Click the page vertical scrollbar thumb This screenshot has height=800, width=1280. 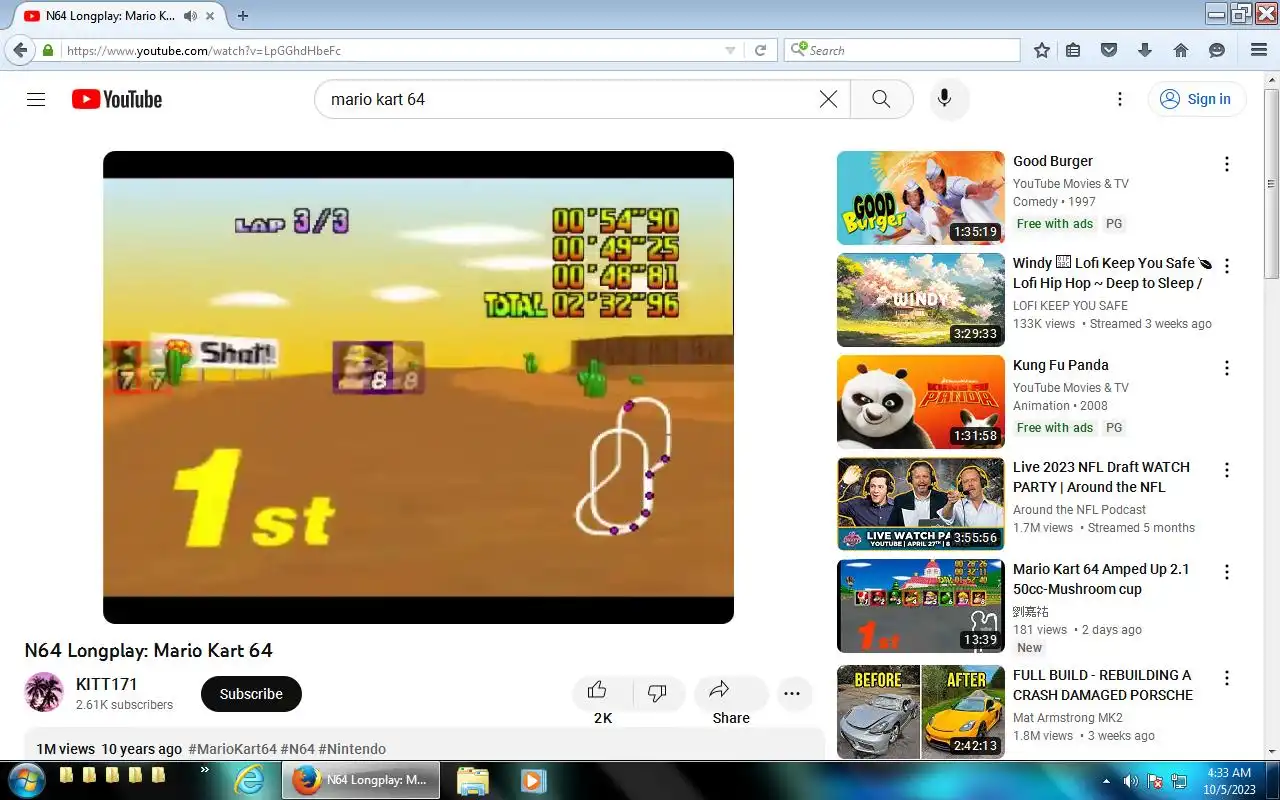pos(1271,183)
